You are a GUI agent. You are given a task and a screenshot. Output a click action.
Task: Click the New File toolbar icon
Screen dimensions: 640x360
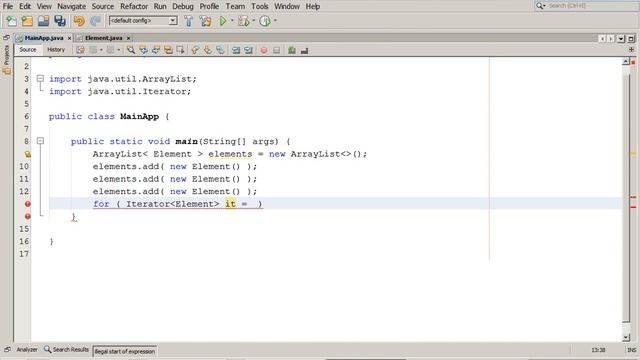pyautogui.click(x=11, y=21)
